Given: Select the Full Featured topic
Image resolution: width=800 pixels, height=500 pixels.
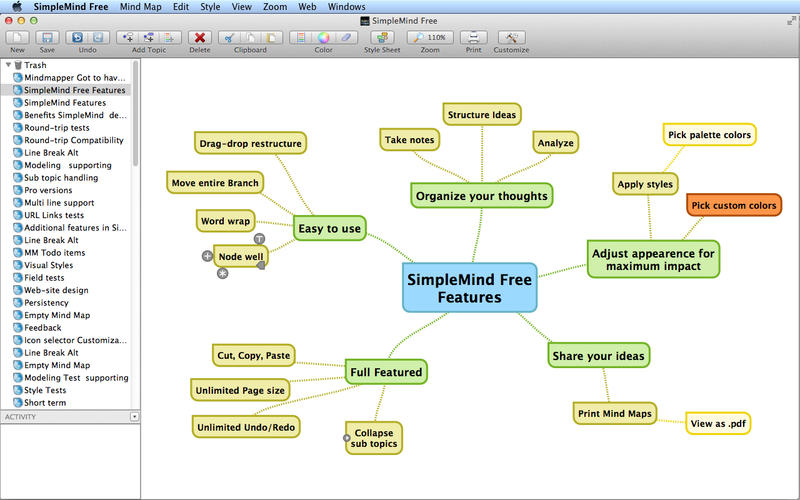Looking at the screenshot, I should pos(386,372).
